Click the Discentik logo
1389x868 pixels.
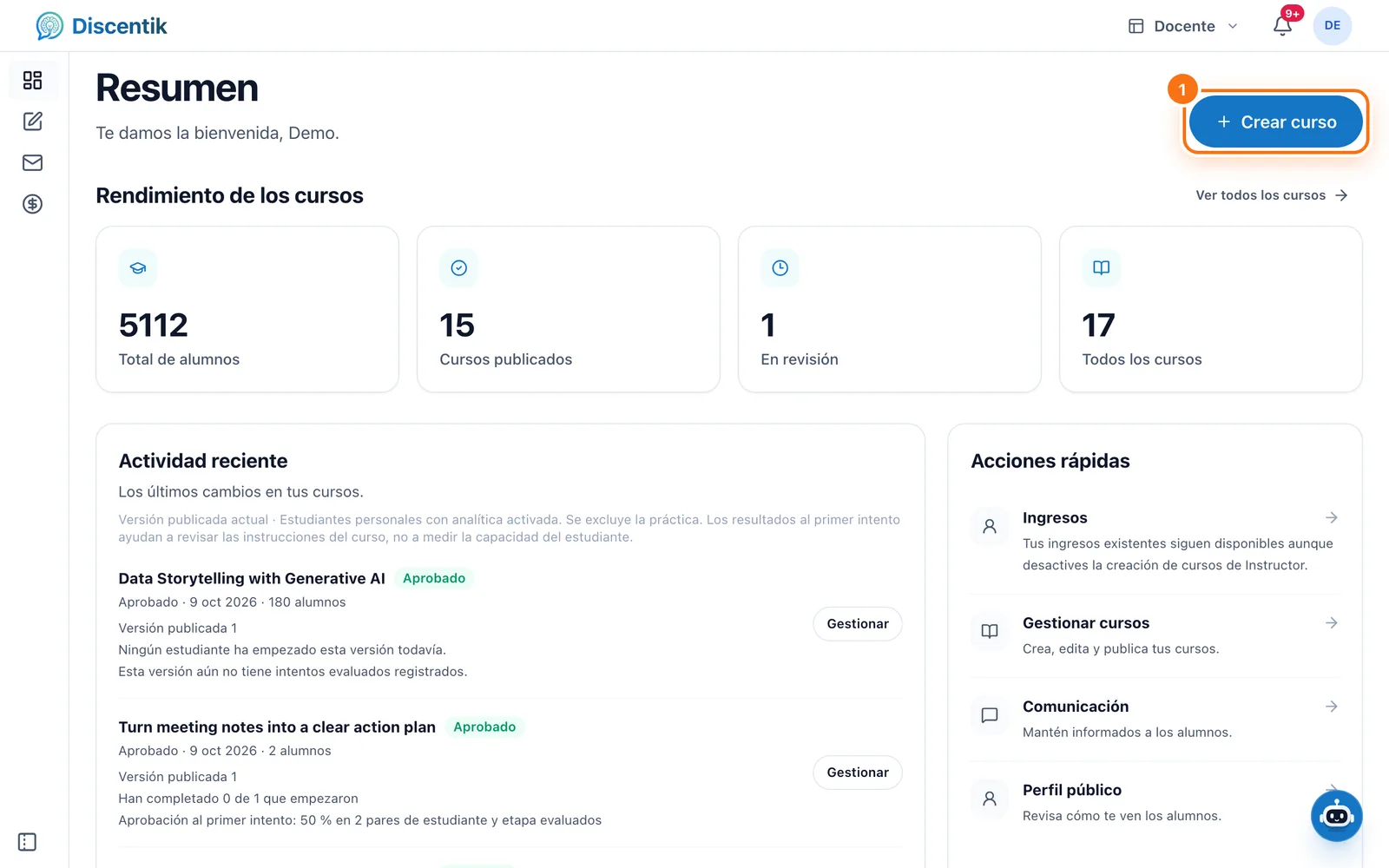click(x=102, y=26)
